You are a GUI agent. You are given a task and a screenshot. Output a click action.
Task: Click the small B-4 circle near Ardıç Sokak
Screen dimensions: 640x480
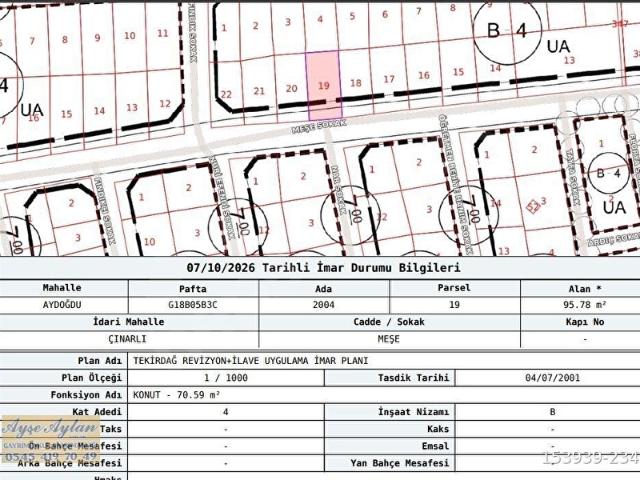pos(609,173)
